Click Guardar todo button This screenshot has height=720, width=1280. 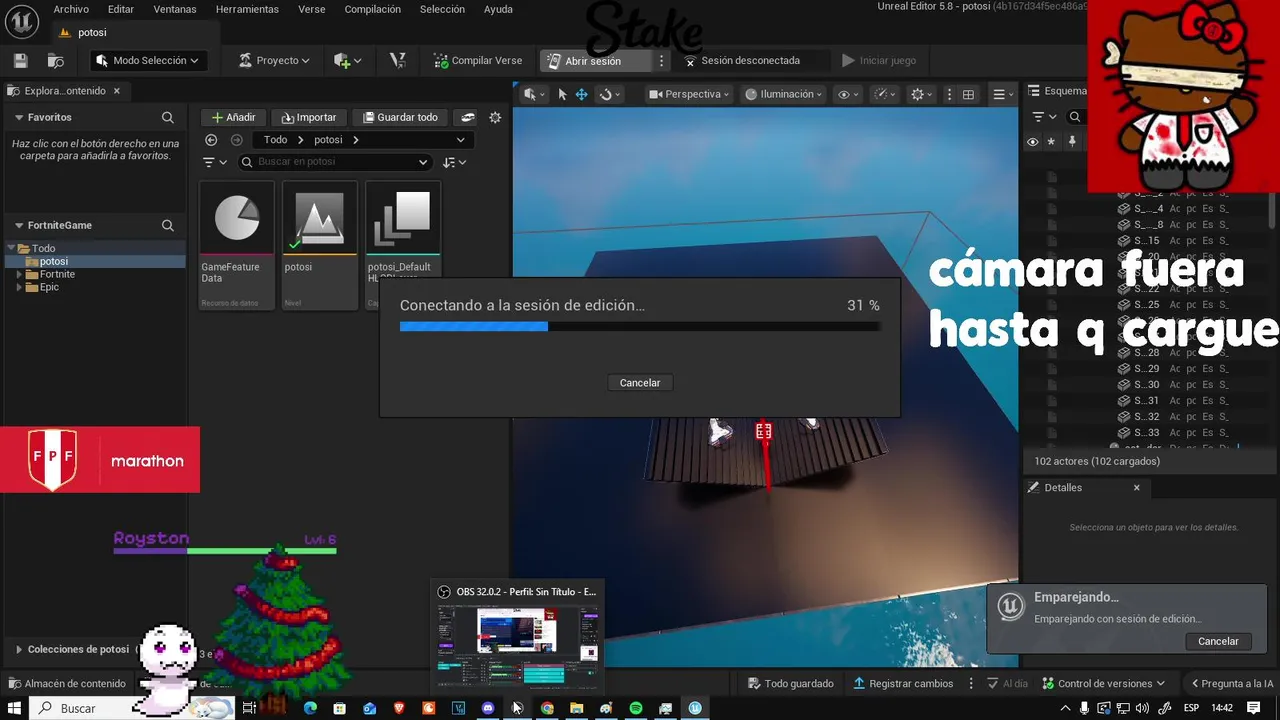[x=400, y=117]
